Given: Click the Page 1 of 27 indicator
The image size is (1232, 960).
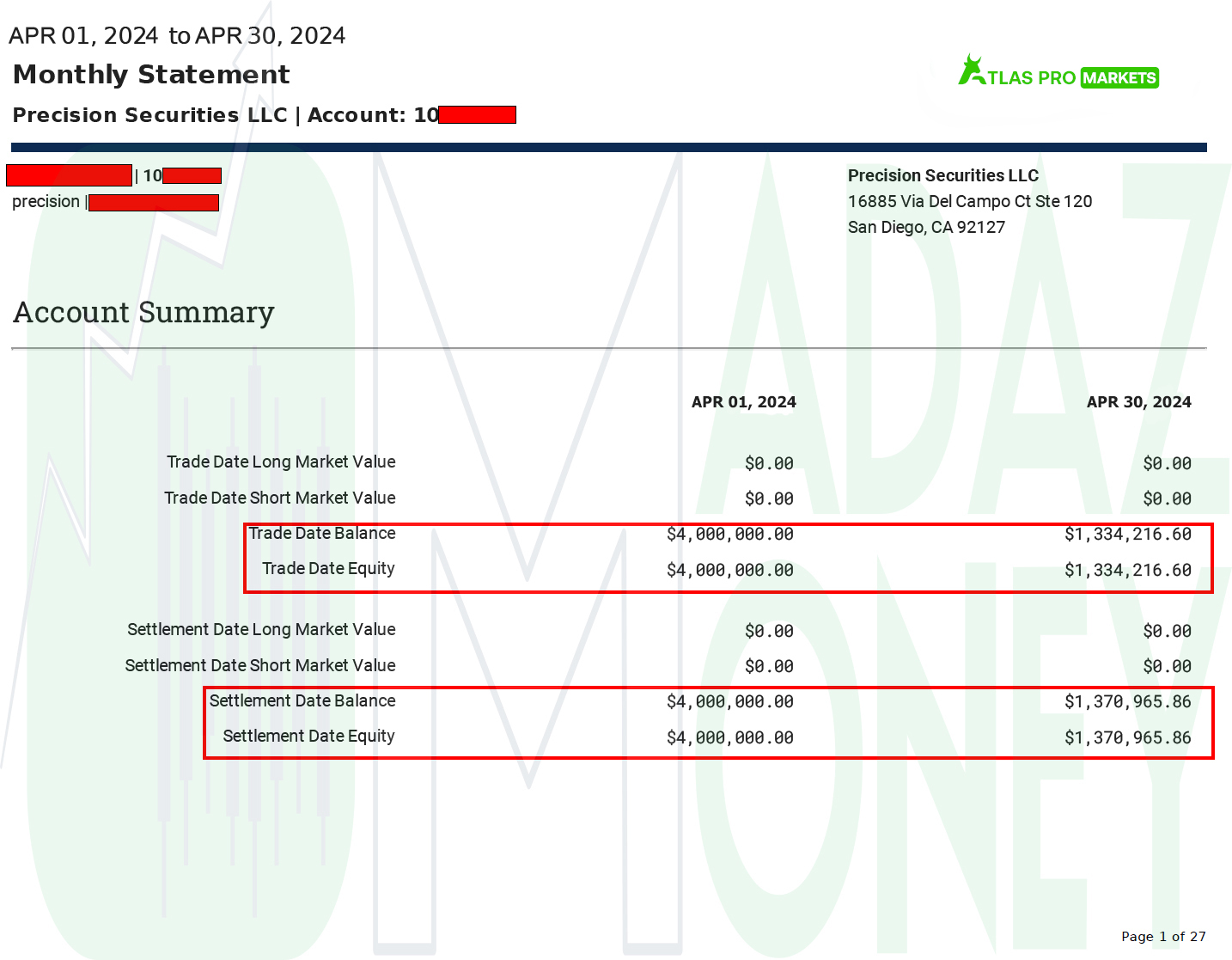Looking at the screenshot, I should pos(1162,937).
